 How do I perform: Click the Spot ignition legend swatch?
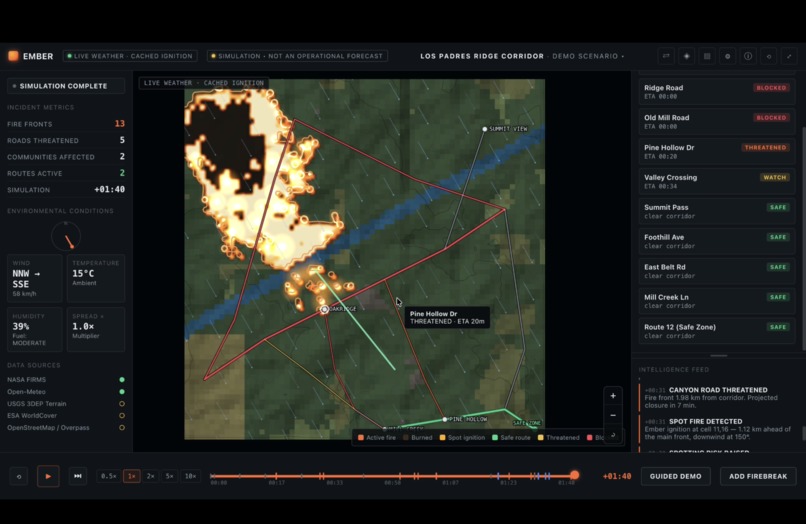443,438
